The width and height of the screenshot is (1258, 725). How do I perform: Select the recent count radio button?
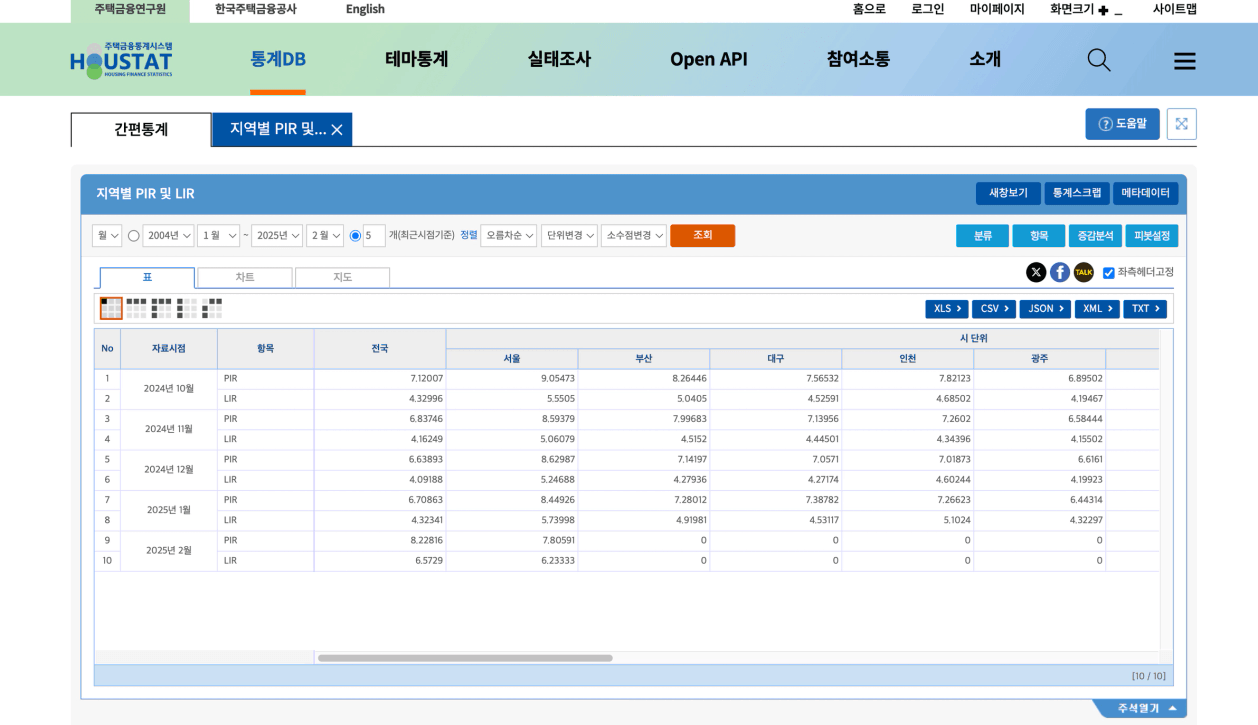[355, 236]
